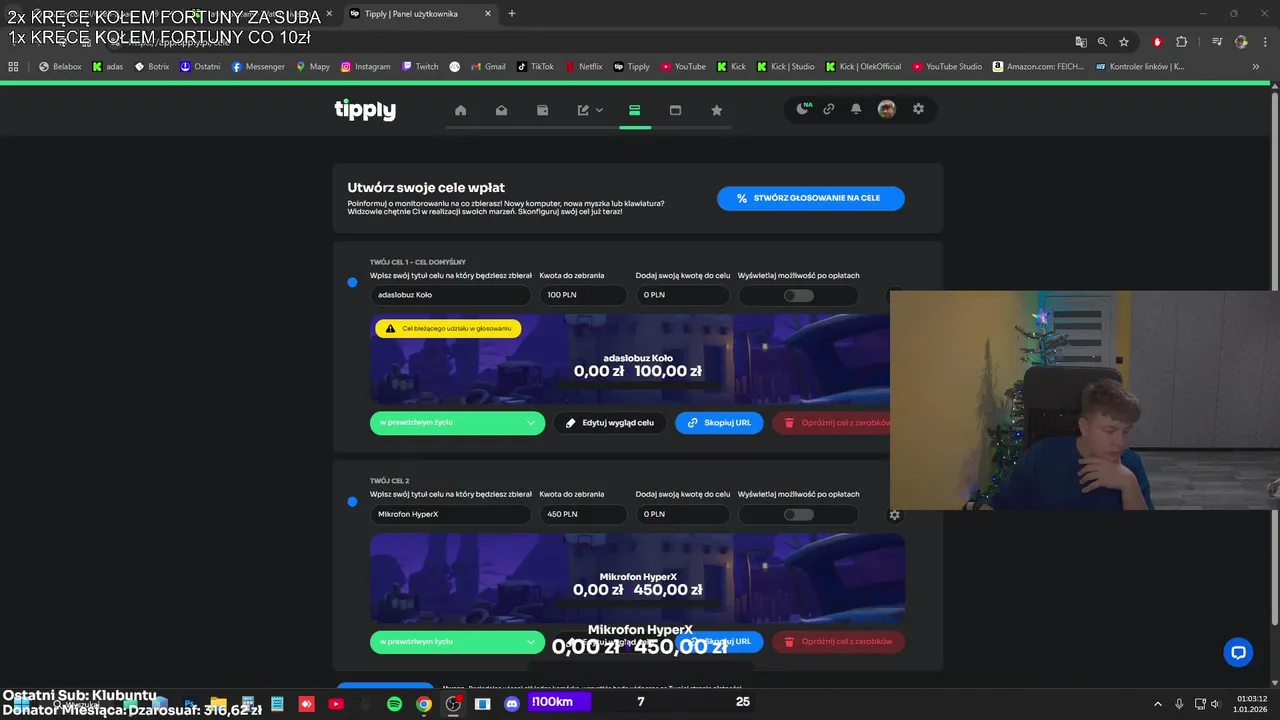Open the Instagram bookmark
Screen dimensions: 1280x720
[x=365, y=67]
